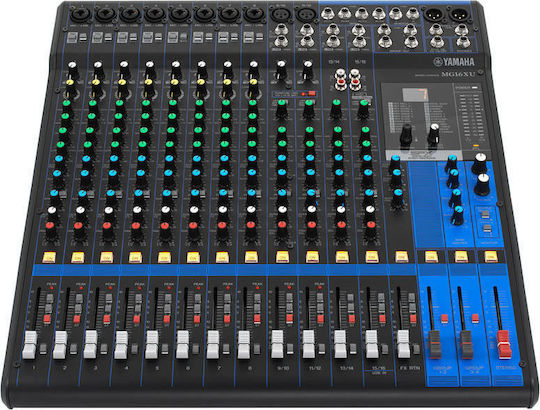The image size is (540, 410).
Task: Select the red RCA jack of input 15/16
Action: [354, 82]
